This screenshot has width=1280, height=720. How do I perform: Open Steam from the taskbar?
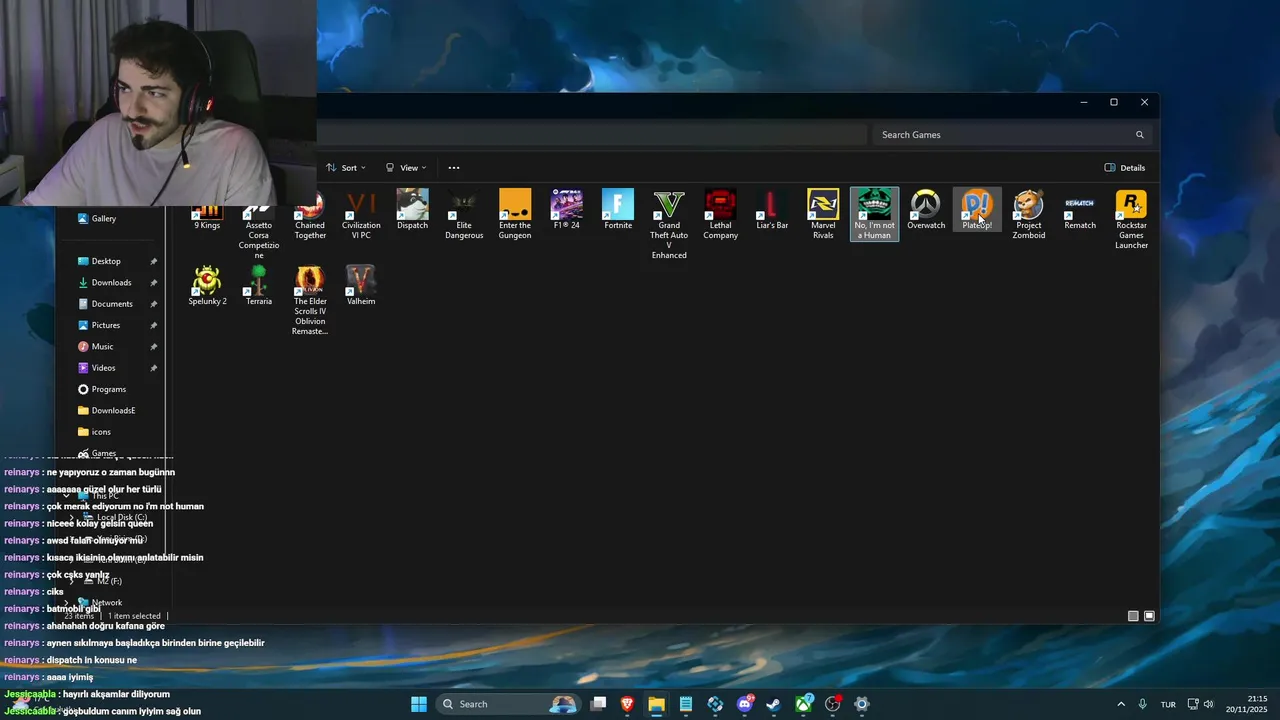(x=773, y=704)
